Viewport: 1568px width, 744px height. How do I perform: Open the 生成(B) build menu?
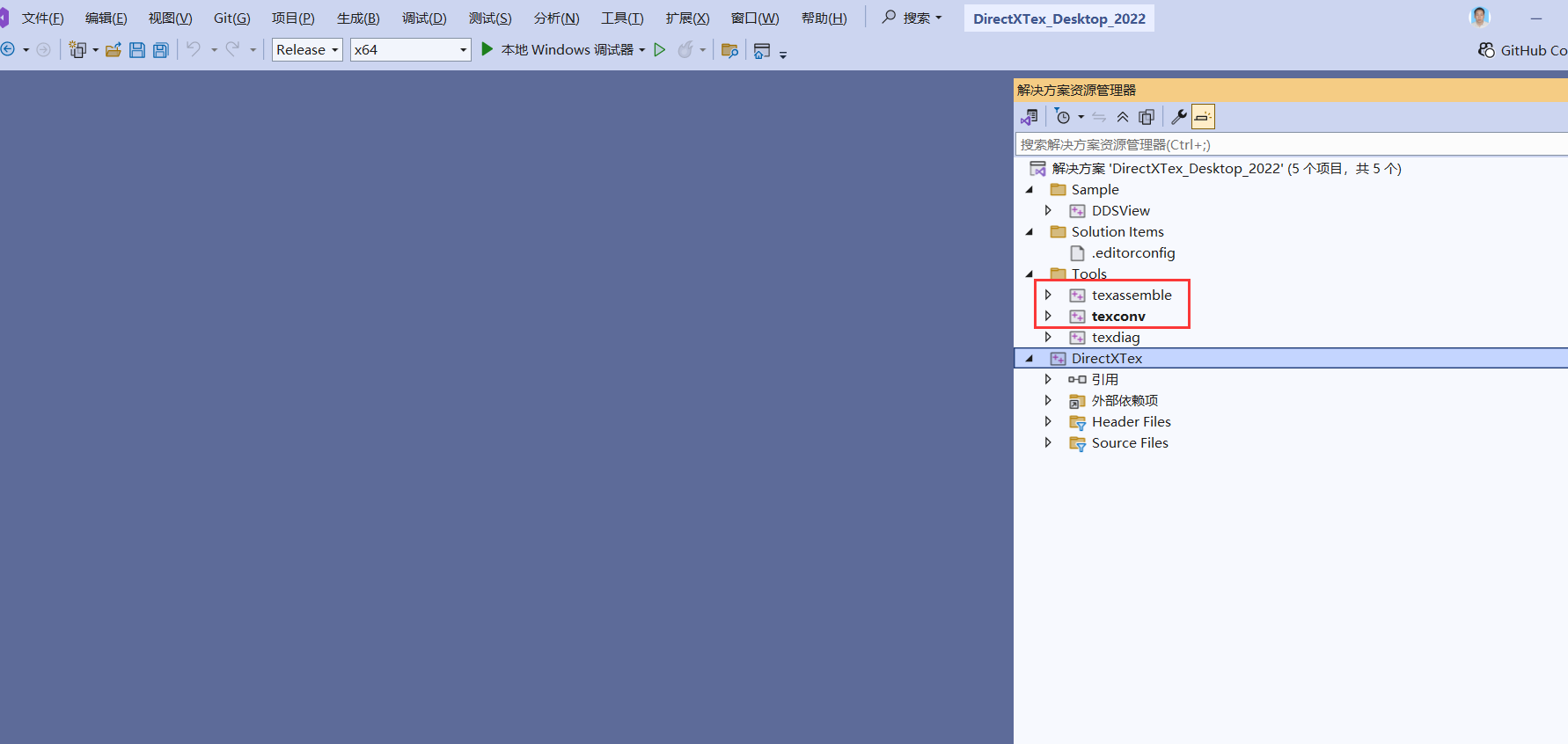coord(358,18)
